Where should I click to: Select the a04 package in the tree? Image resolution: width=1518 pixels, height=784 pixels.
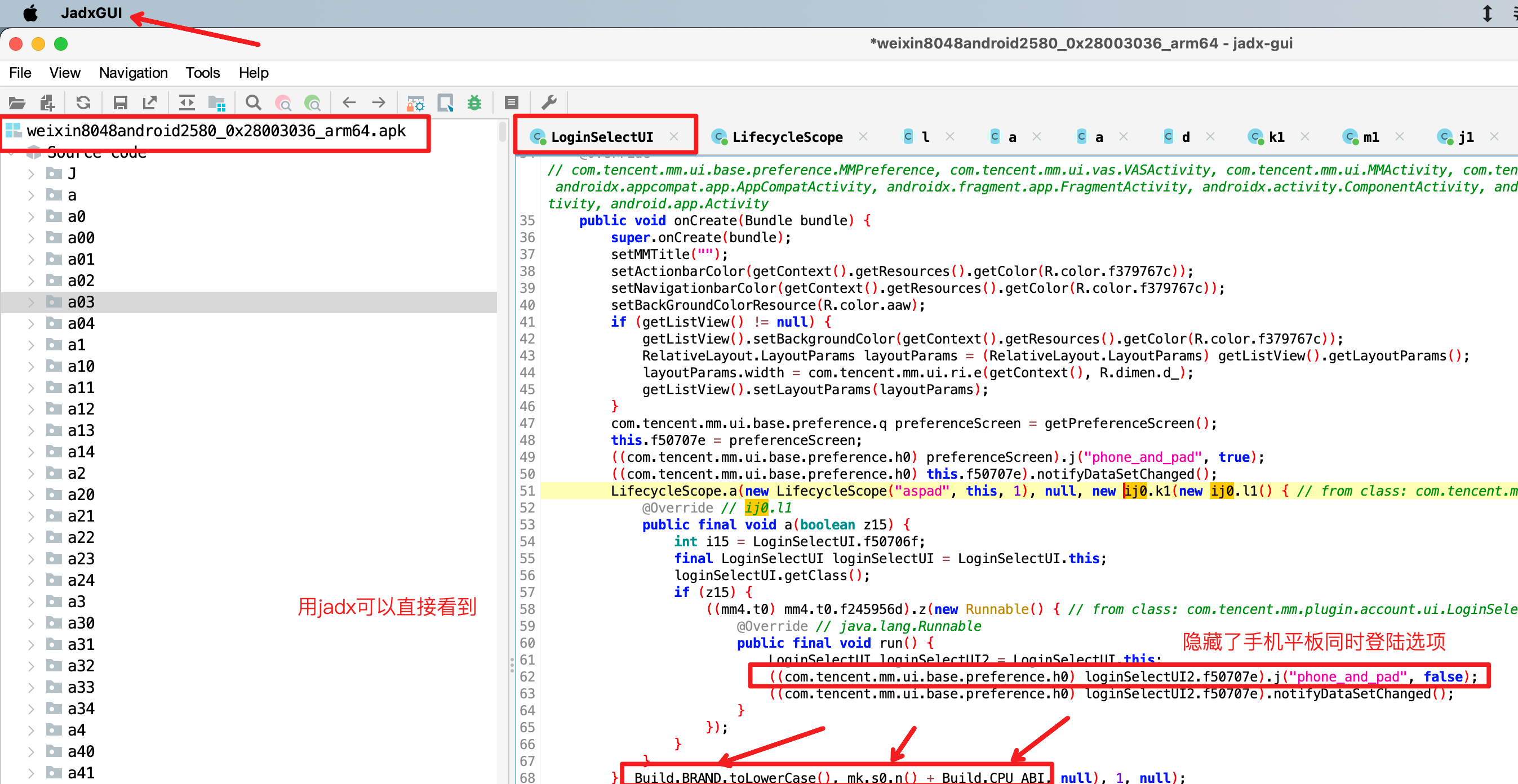(81, 323)
